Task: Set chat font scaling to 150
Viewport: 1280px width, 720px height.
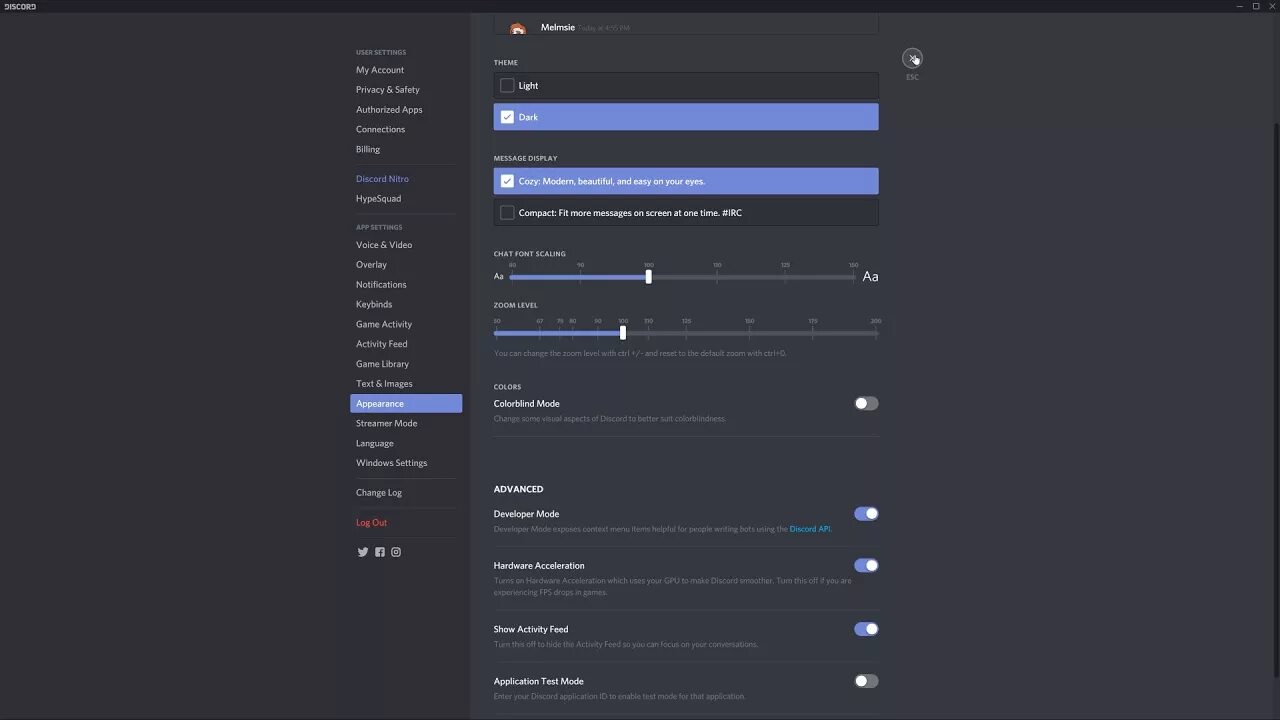Action: click(853, 277)
